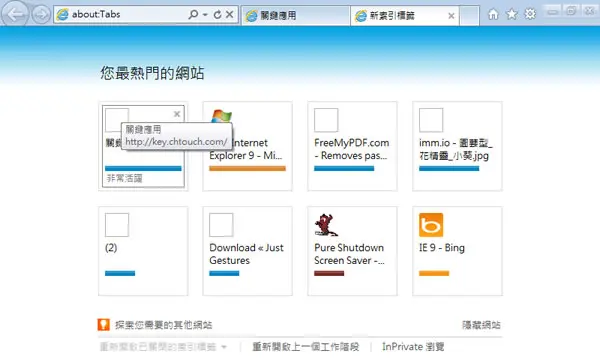
Task: Click the 隱藏網站 hide sites link
Action: [x=481, y=325]
